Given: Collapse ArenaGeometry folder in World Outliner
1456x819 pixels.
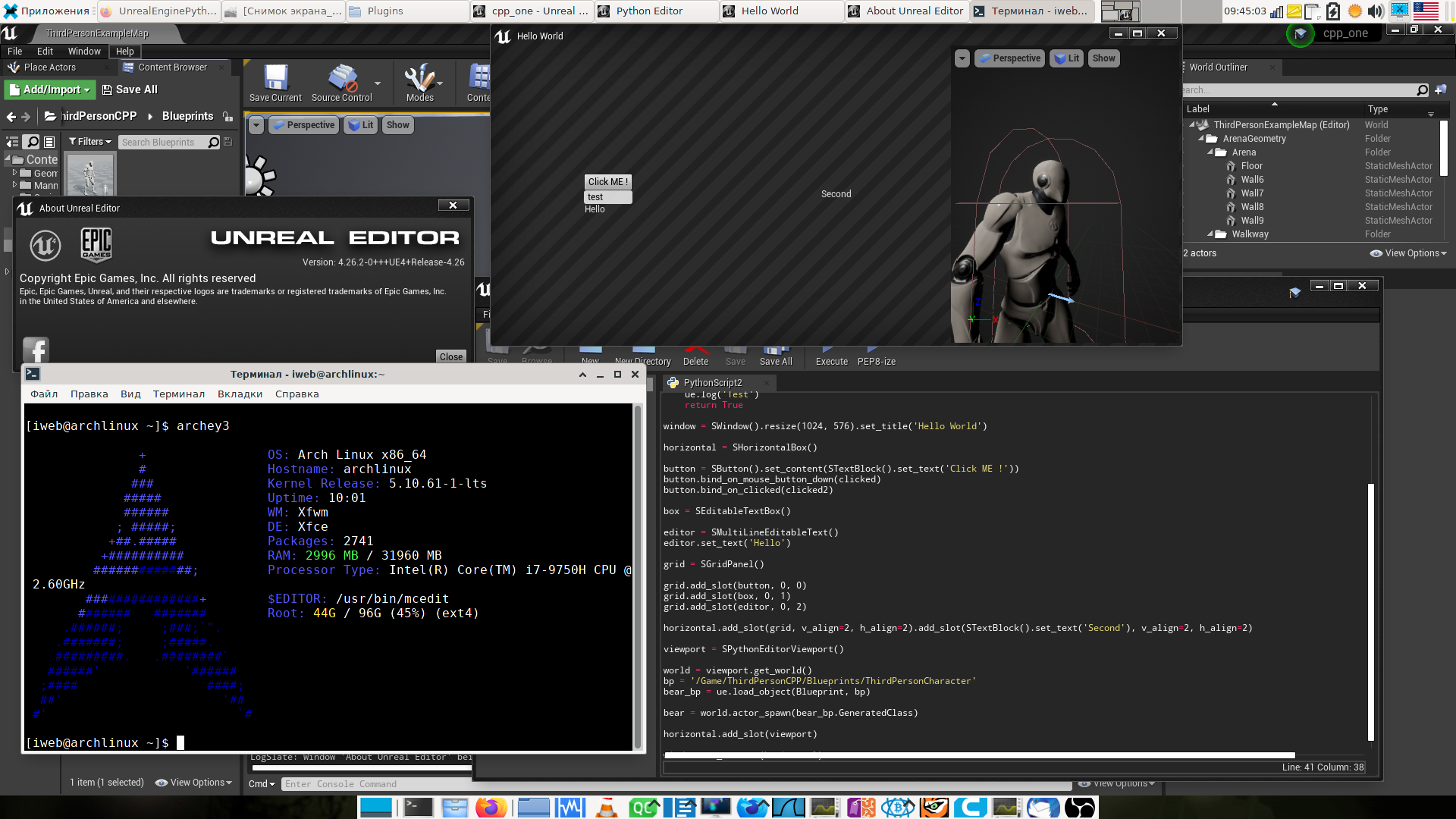Looking at the screenshot, I should click(1201, 139).
